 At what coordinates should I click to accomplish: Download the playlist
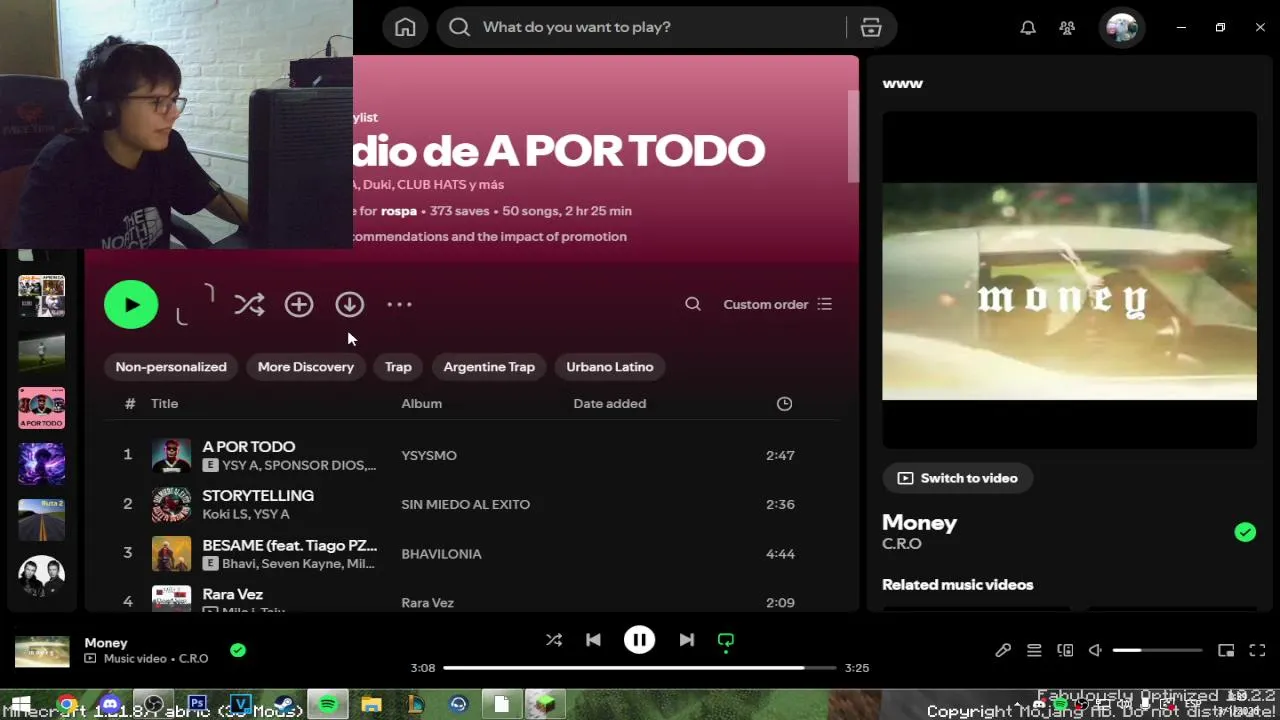pos(349,304)
